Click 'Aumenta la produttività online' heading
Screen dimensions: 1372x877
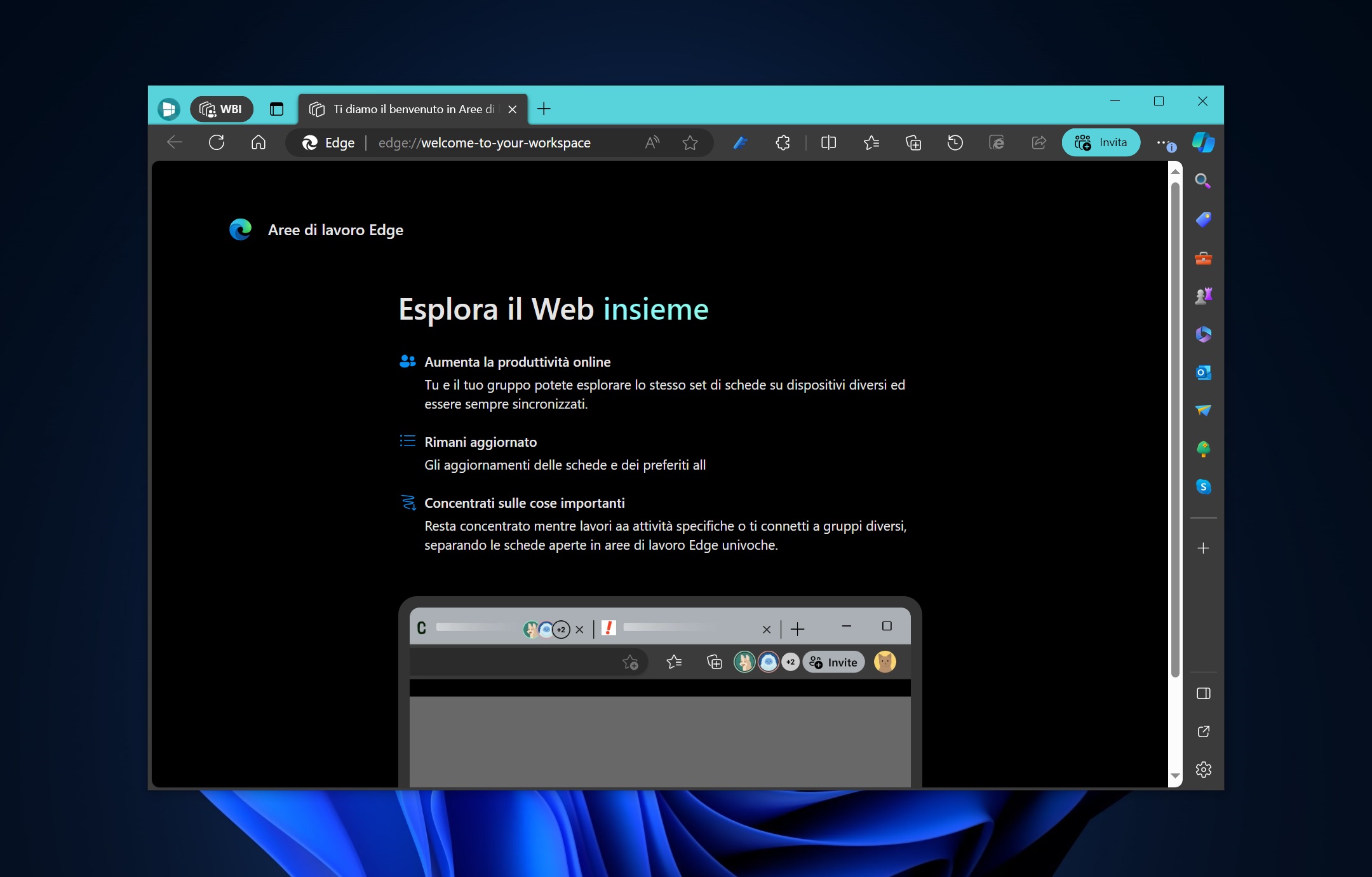click(517, 362)
